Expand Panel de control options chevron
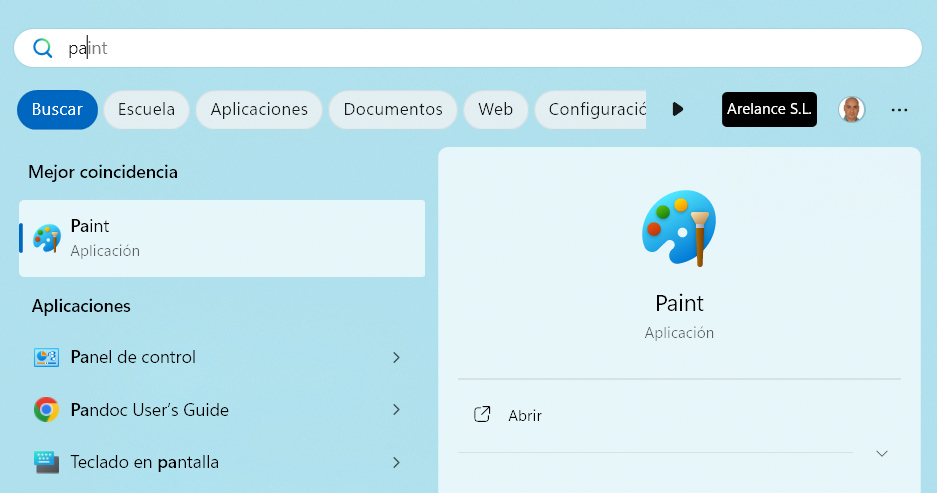The height and width of the screenshot is (493, 937). [396, 357]
